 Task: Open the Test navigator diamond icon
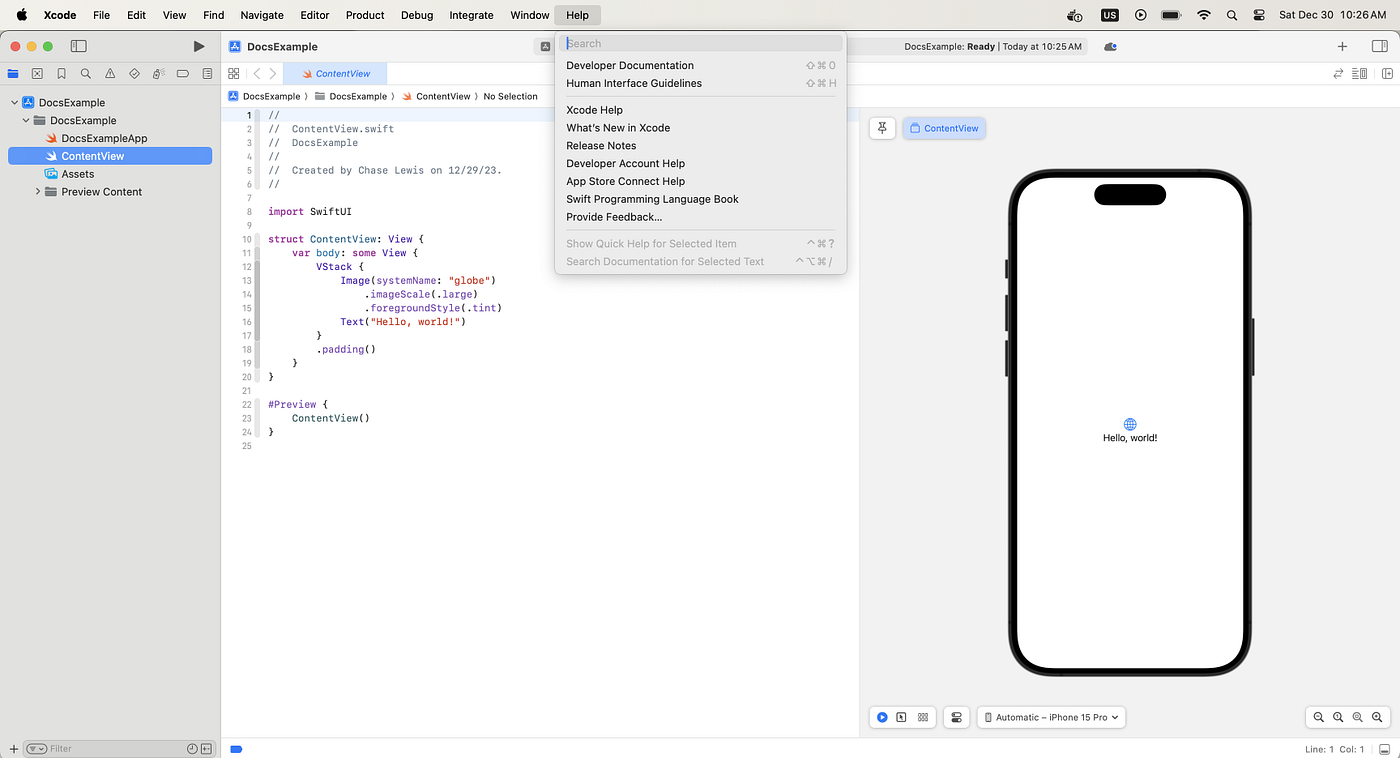[134, 74]
